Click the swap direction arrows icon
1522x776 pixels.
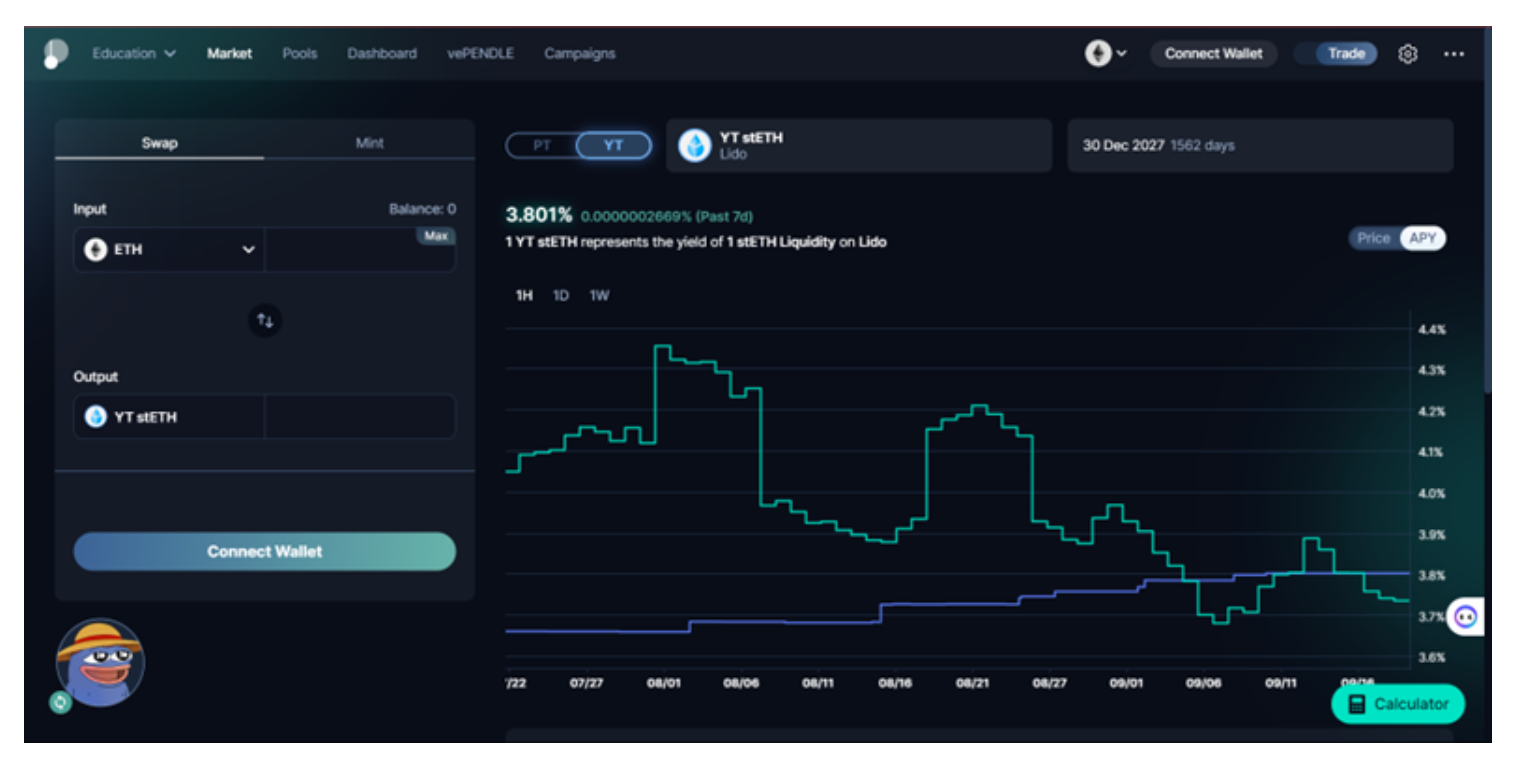click(265, 321)
